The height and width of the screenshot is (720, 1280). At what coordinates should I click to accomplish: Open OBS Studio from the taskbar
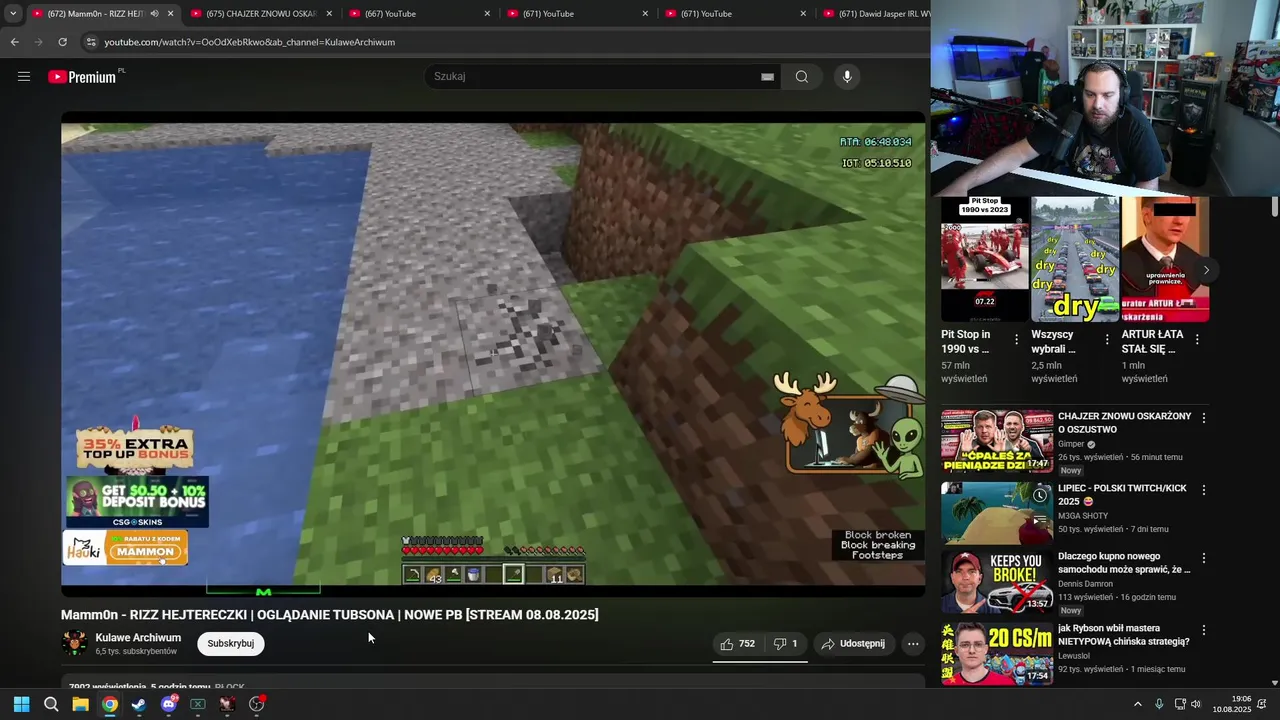click(x=257, y=704)
